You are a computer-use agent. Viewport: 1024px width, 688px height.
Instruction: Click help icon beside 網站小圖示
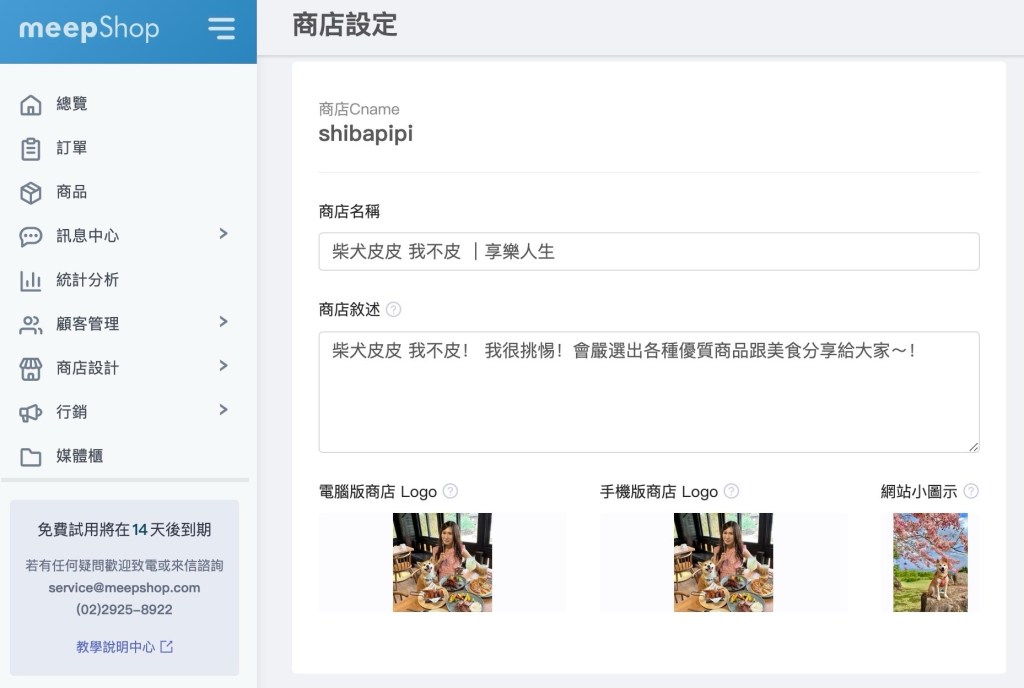[970, 491]
